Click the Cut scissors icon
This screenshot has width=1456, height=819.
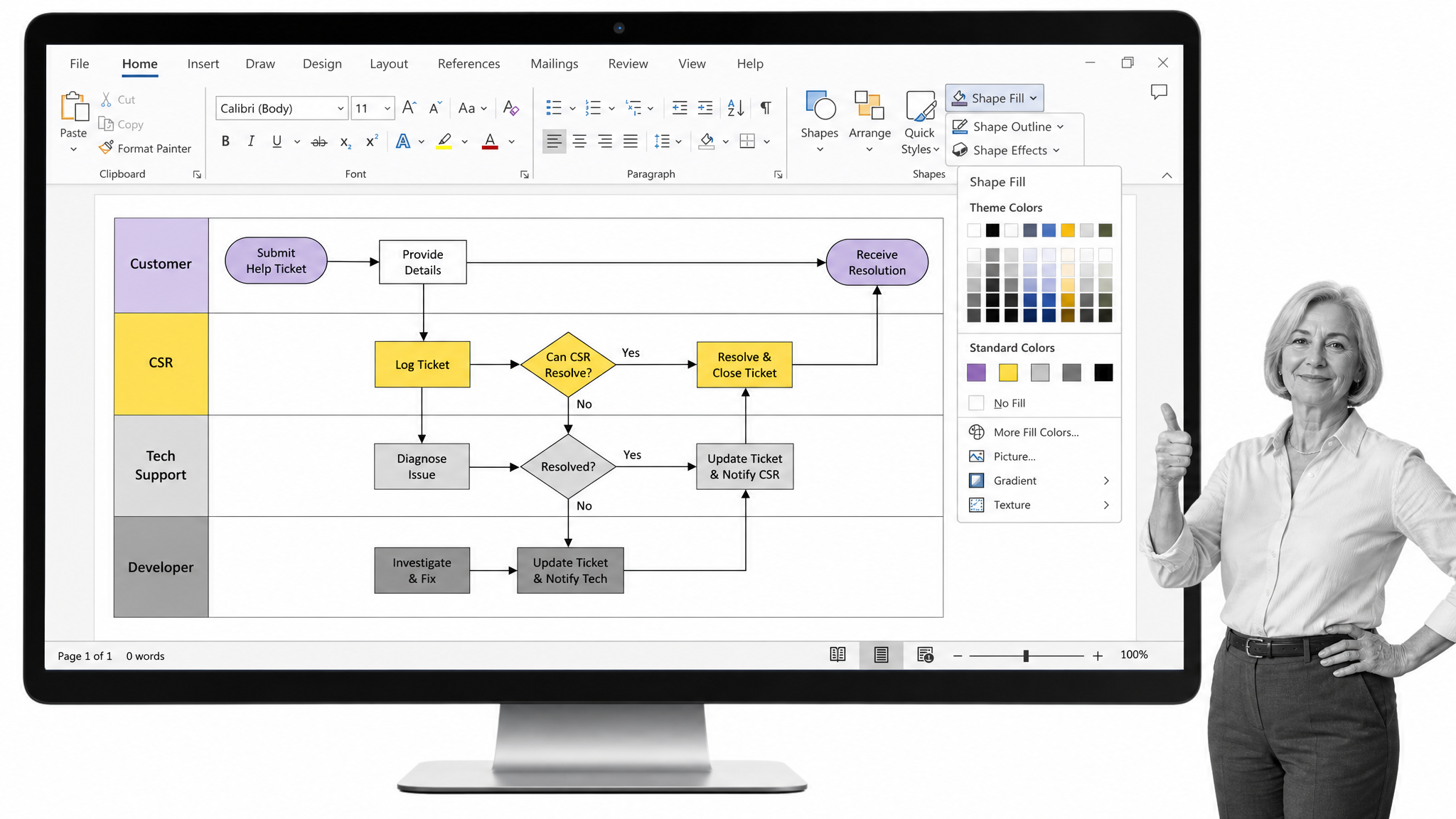coord(106,100)
